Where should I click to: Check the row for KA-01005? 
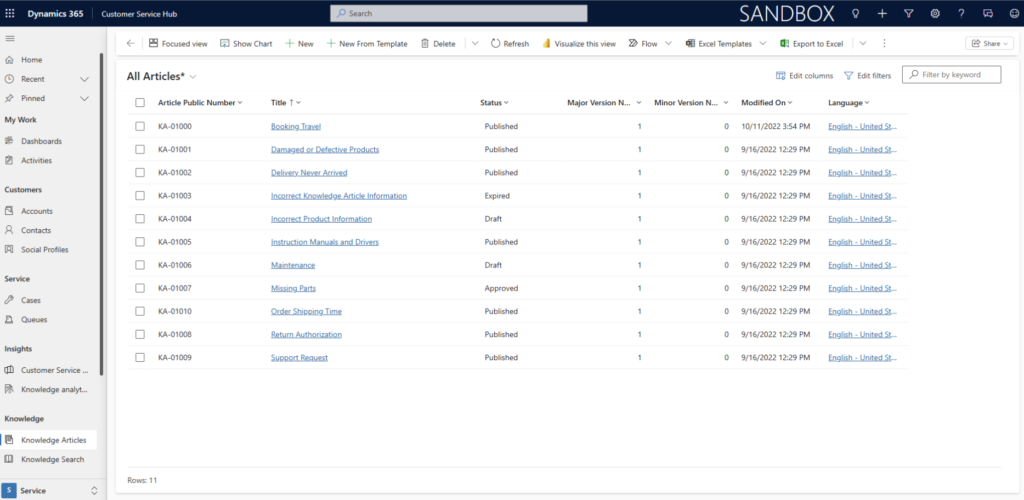(x=140, y=242)
